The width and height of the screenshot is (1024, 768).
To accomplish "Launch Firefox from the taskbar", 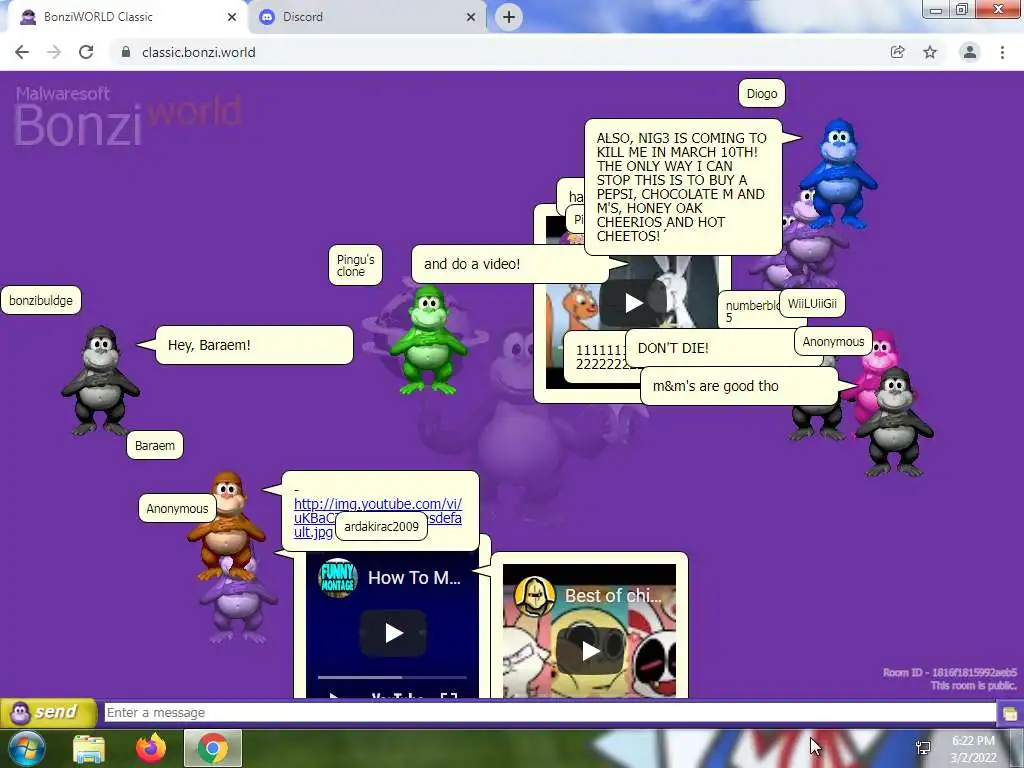I will click(151, 748).
